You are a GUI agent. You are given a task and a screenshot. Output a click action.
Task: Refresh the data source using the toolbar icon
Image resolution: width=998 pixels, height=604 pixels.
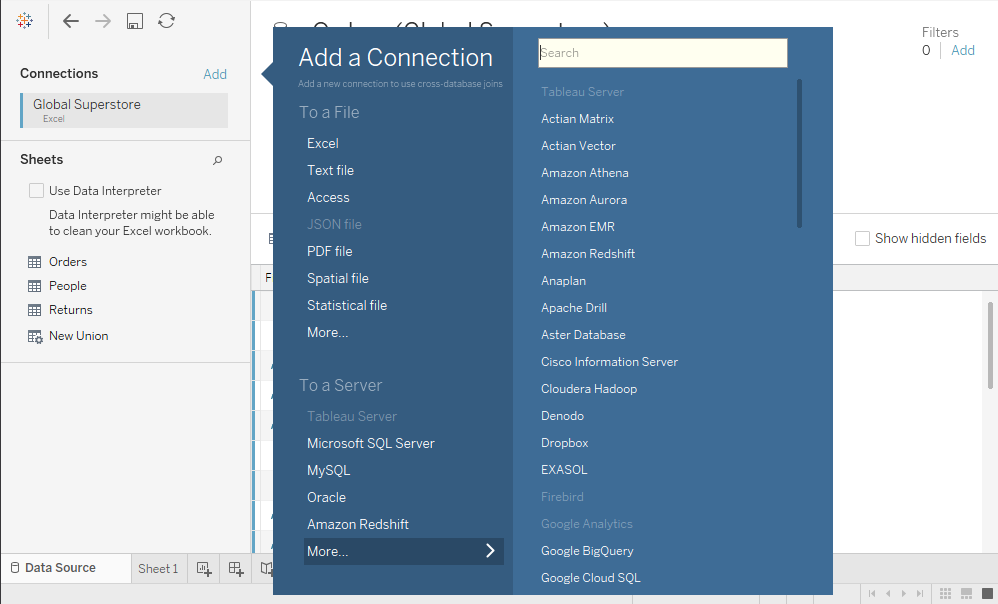pos(166,20)
